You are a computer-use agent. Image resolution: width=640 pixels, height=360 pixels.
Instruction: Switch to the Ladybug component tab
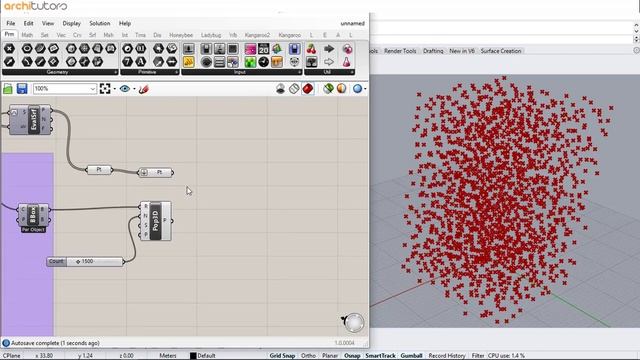point(211,35)
